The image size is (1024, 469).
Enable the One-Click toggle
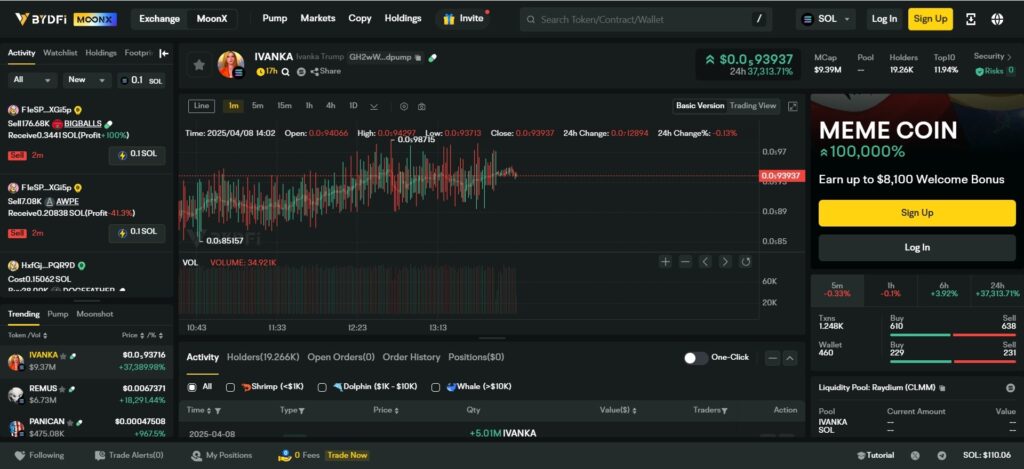point(696,358)
